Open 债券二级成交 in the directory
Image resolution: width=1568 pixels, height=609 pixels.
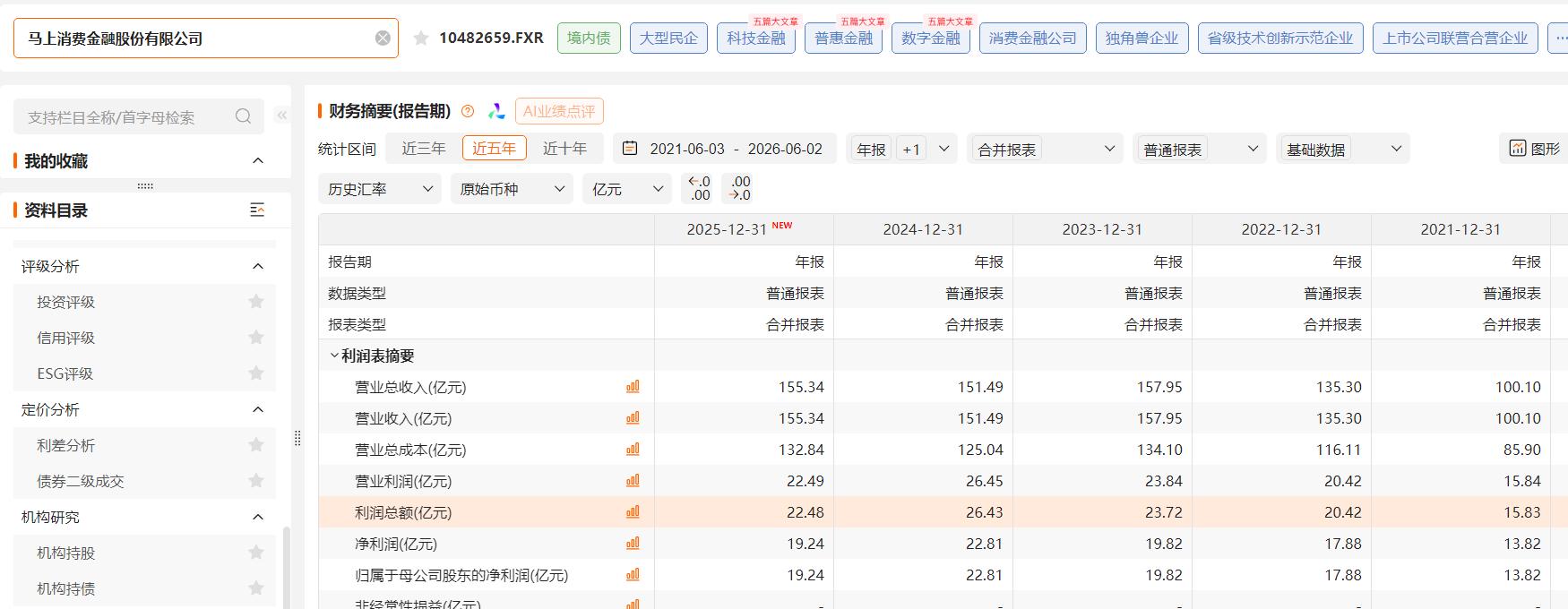(81, 481)
